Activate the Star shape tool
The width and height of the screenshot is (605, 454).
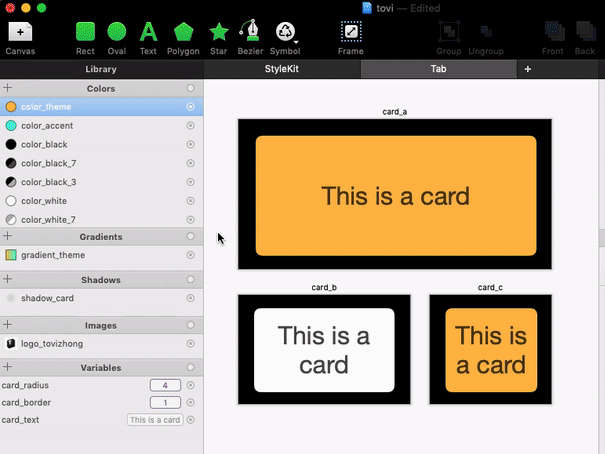[x=219, y=32]
